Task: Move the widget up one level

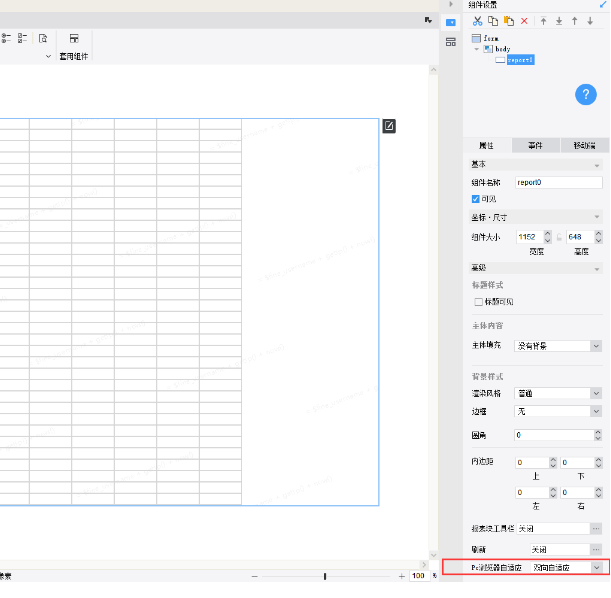Action: pyautogui.click(x=574, y=21)
